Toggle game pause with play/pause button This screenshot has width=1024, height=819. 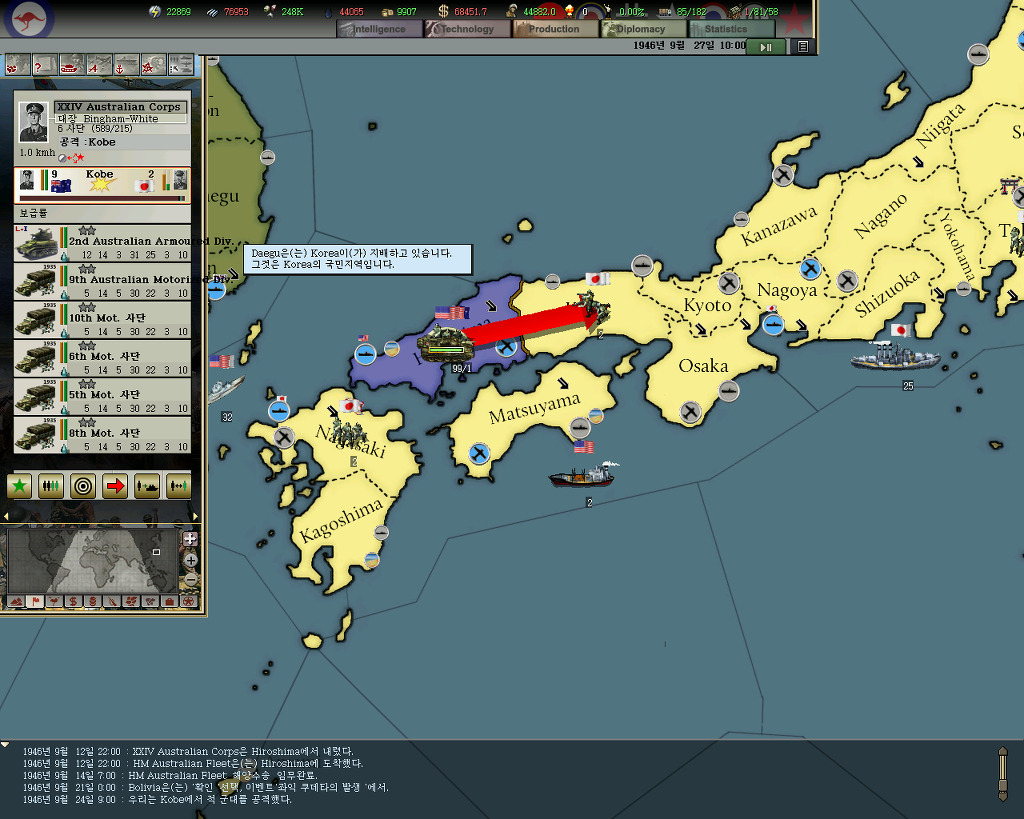pyautogui.click(x=766, y=47)
